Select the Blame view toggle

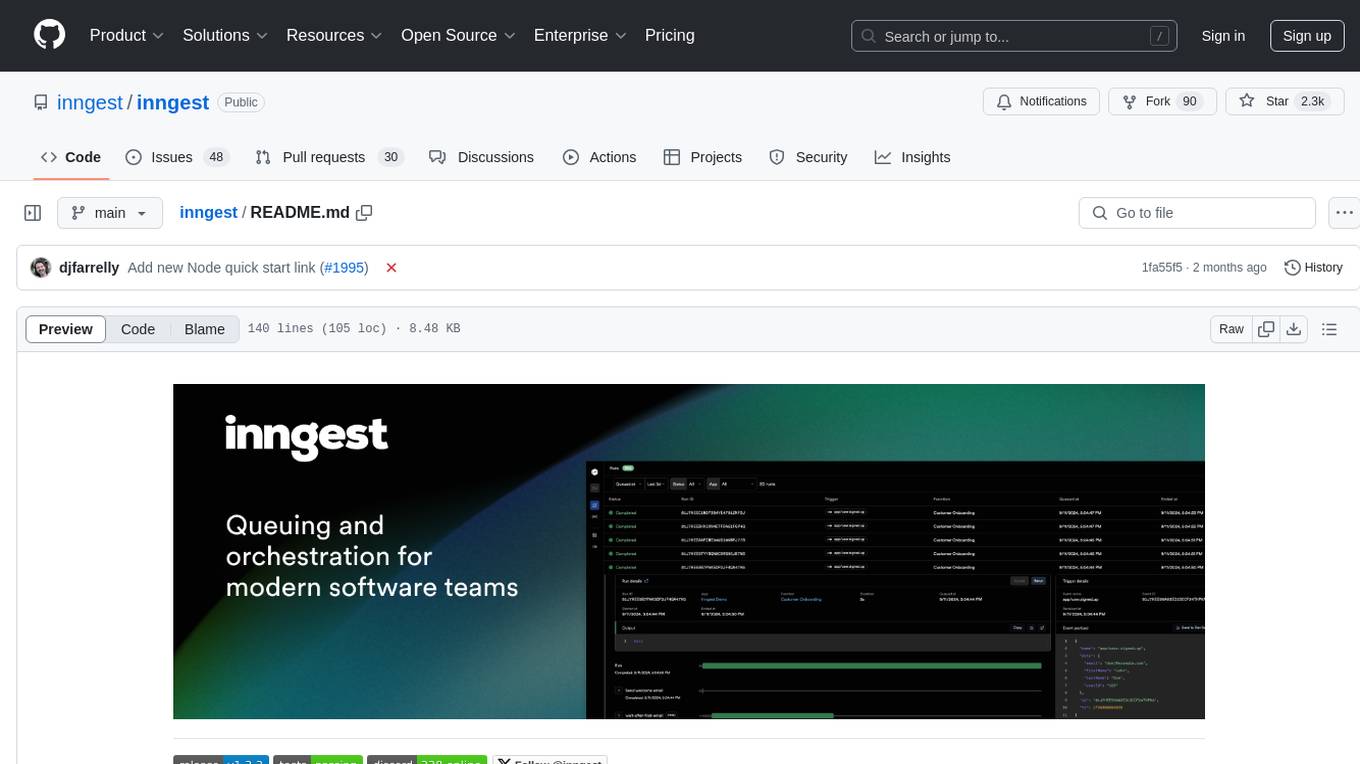coord(204,329)
